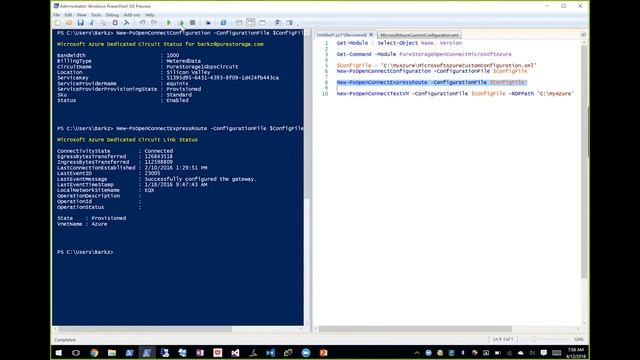640x360 pixels.
Task: Open the Debug menu
Action: click(112, 15)
